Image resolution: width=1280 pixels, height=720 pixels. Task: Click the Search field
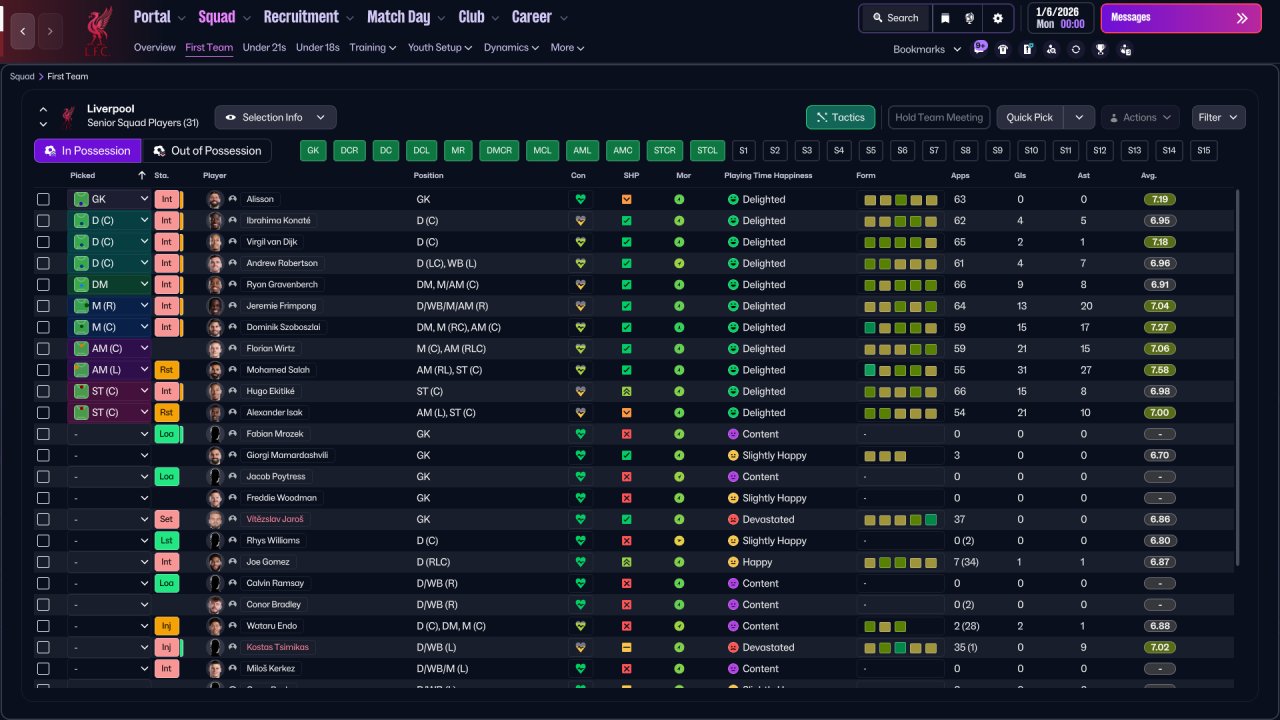[894, 18]
